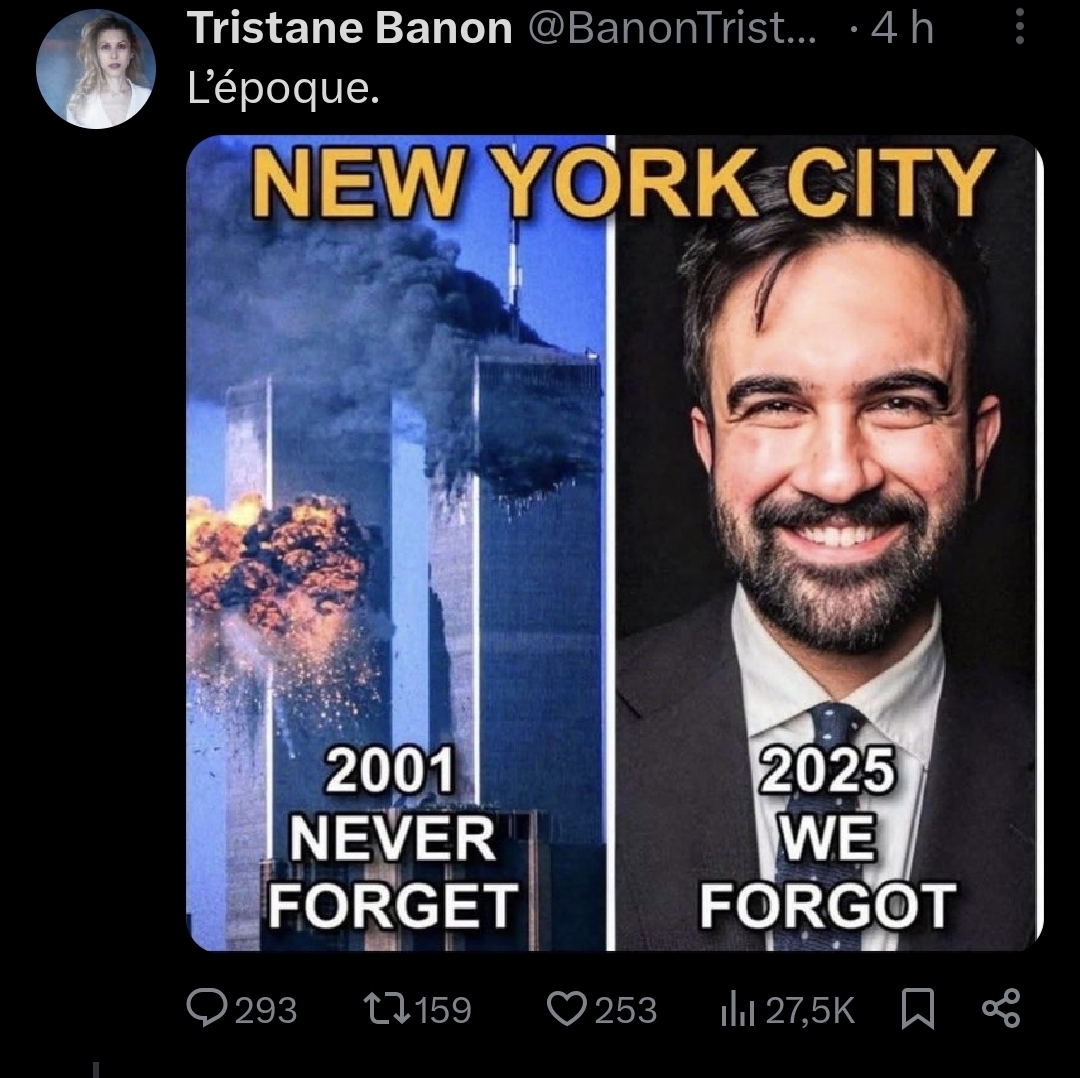Tap the retweet arrows icon
1080x1078 pixels.
[x=386, y=1008]
